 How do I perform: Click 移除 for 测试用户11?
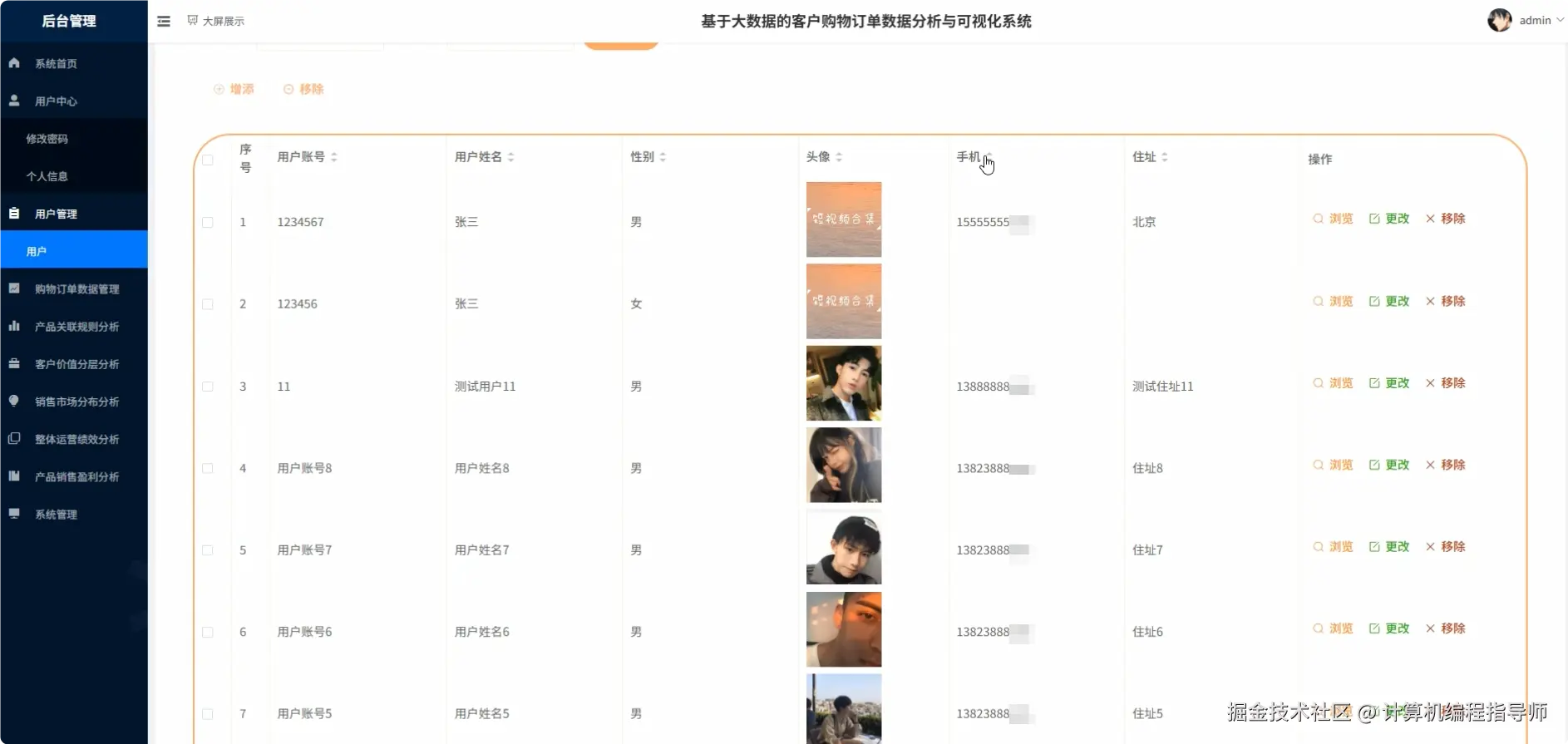coord(1446,383)
